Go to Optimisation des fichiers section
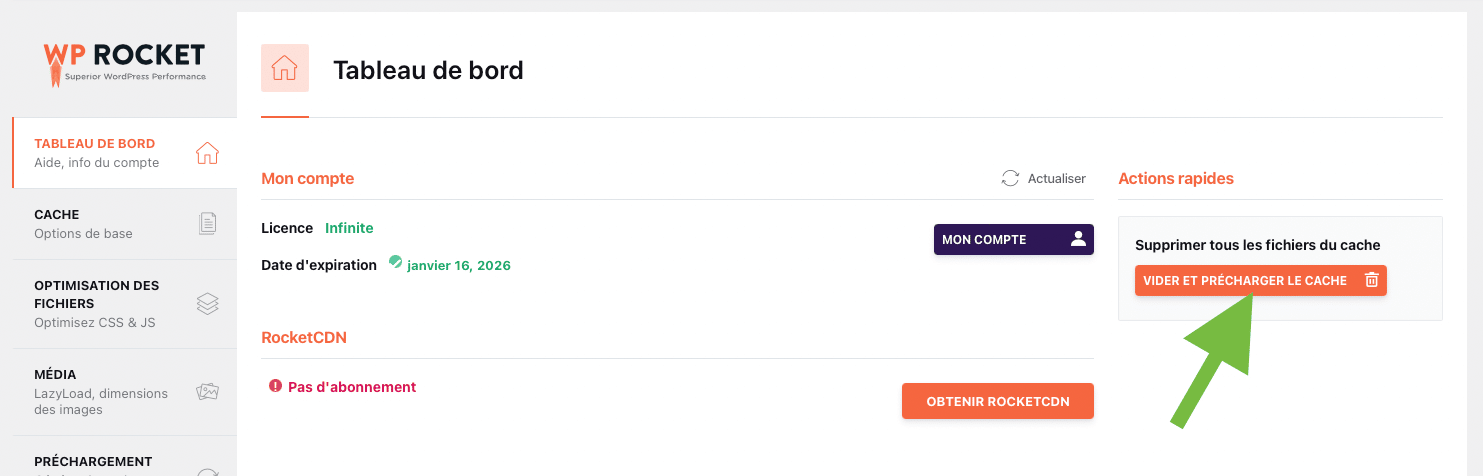This screenshot has width=1483, height=476. (96, 303)
